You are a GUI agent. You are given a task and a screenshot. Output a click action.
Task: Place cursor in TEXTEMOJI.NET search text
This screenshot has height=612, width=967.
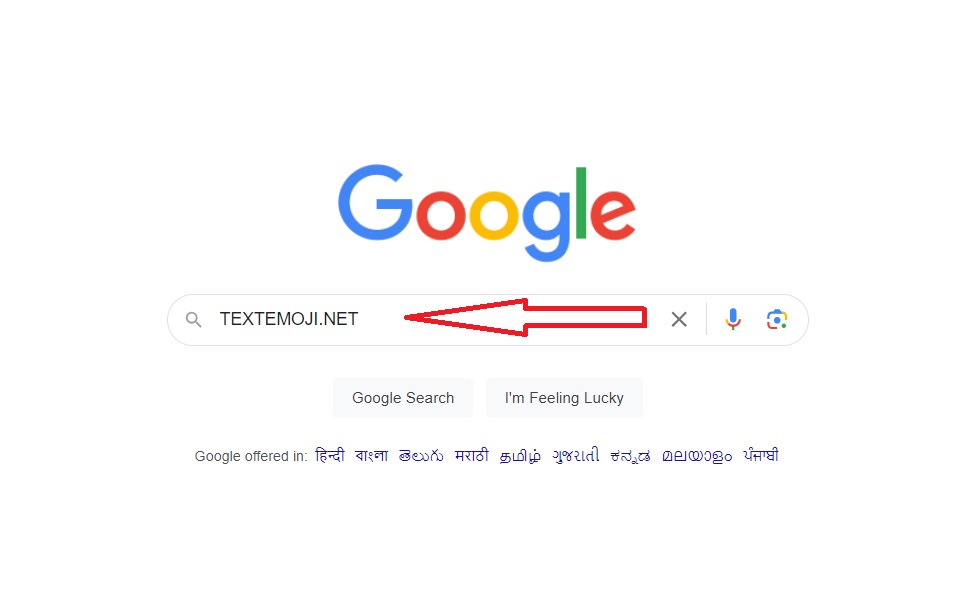coord(289,319)
